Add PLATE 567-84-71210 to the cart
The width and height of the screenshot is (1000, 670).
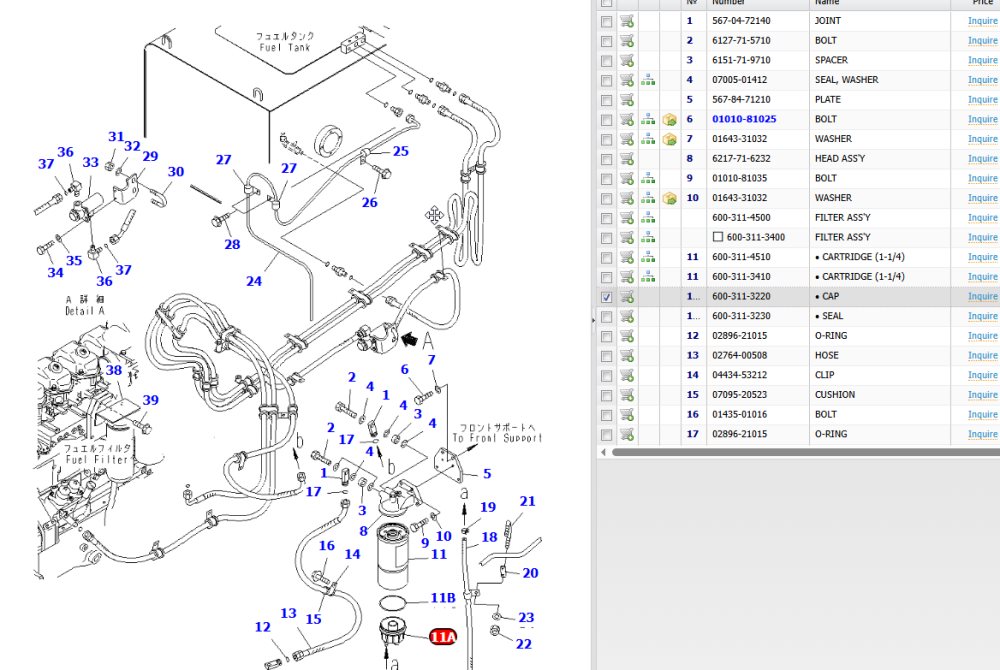[x=627, y=100]
